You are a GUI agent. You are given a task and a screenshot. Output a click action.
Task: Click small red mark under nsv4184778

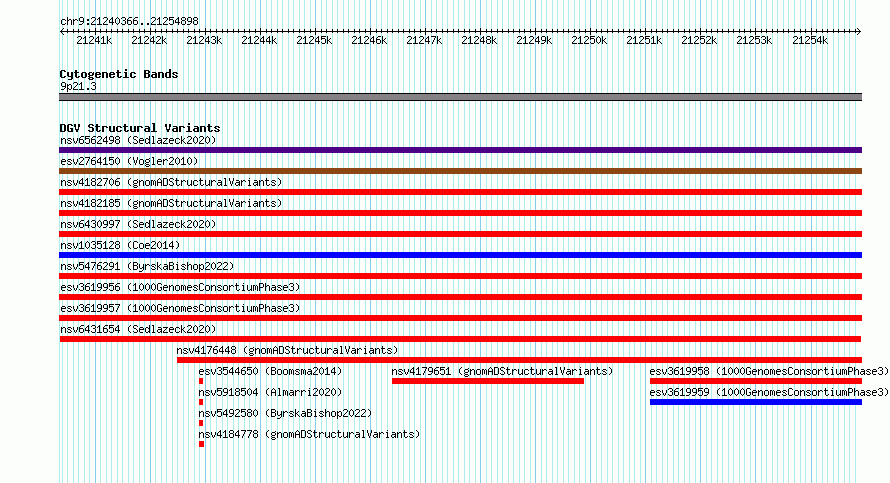(x=201, y=444)
